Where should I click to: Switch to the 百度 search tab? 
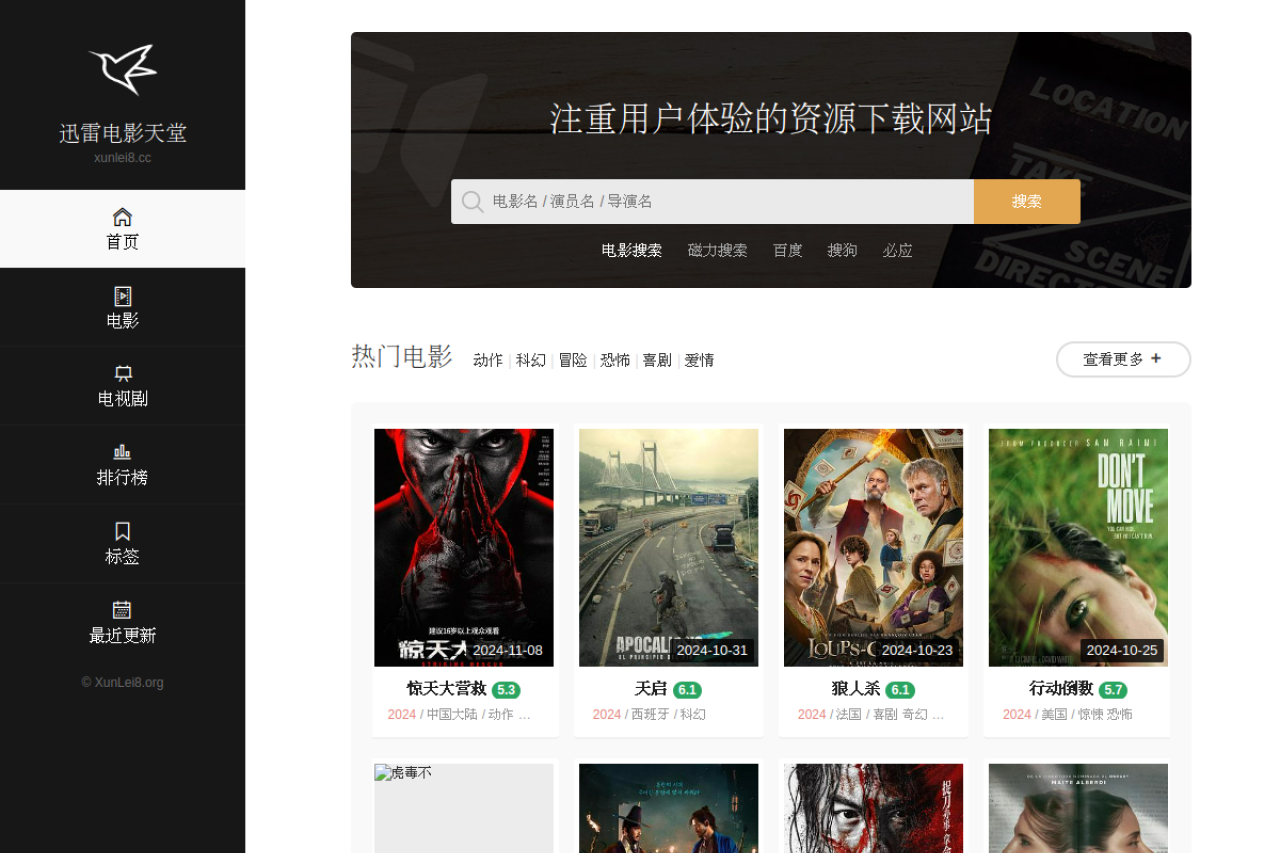pos(787,250)
